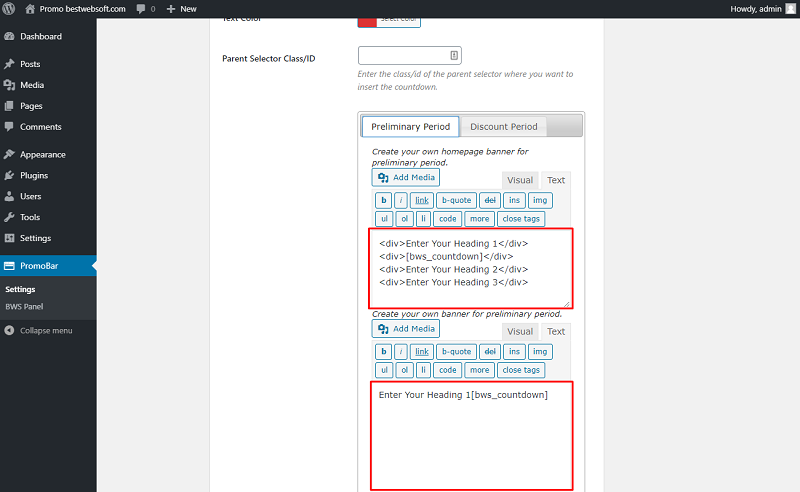Screen dimensions: 800x492
Task: Click 'link' in the homepage banner toolbar
Action: (x=422, y=200)
